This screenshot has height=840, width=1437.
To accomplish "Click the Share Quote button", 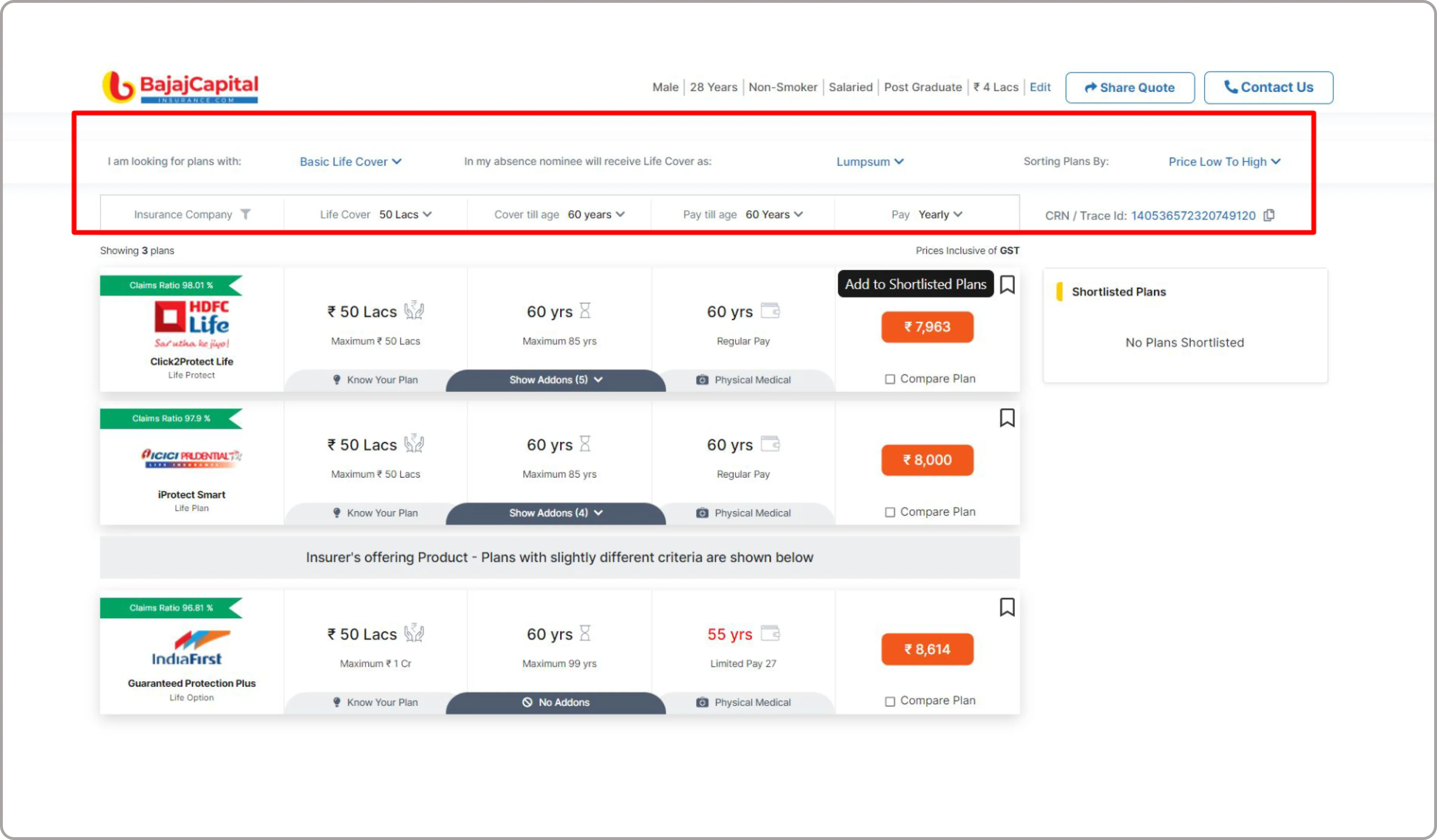I will (x=1130, y=87).
